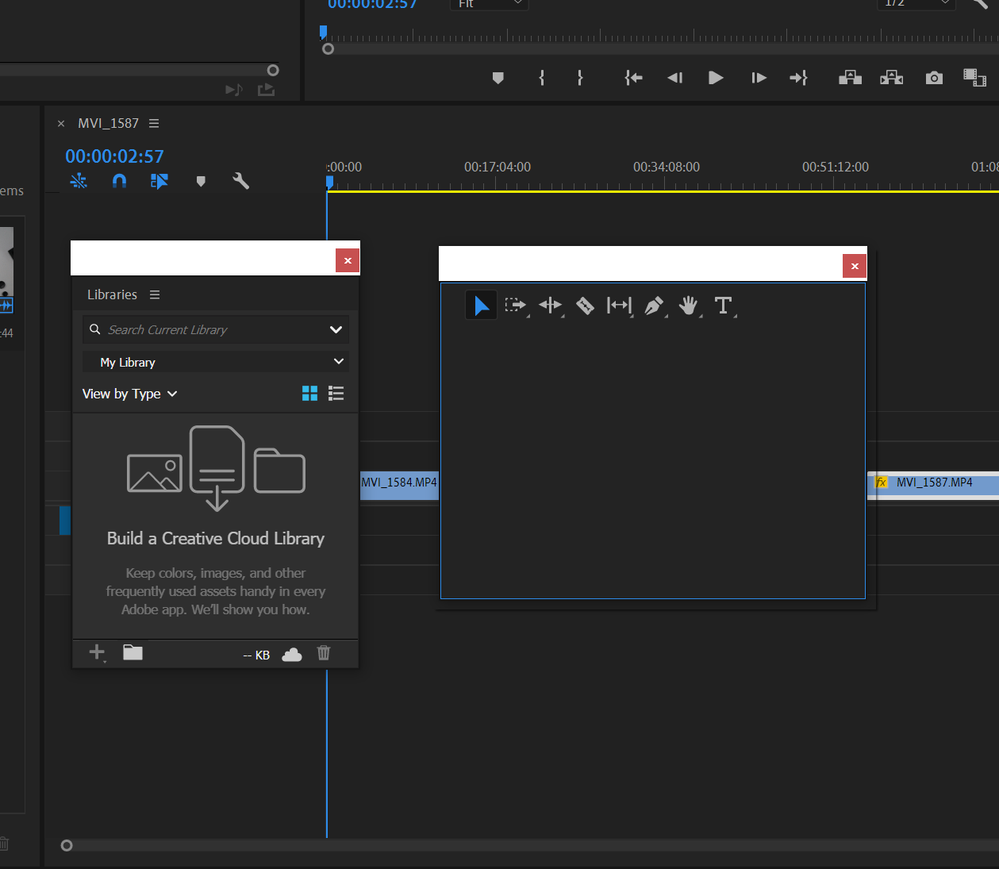Export a frame with the camera icon
This screenshot has height=869, width=999.
(x=933, y=77)
